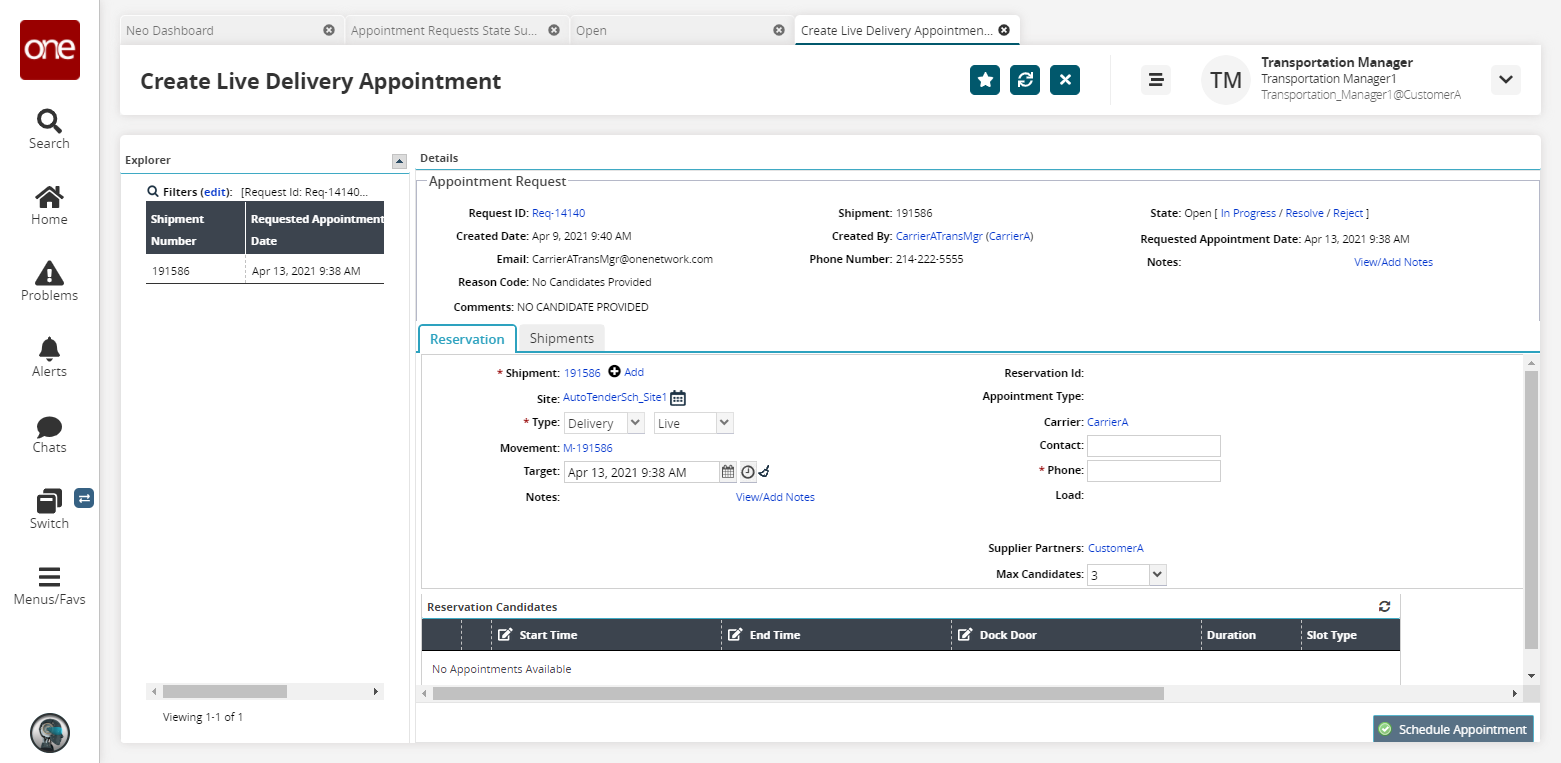Switch to the Shipments tab
The height and width of the screenshot is (763, 1561).
561,338
